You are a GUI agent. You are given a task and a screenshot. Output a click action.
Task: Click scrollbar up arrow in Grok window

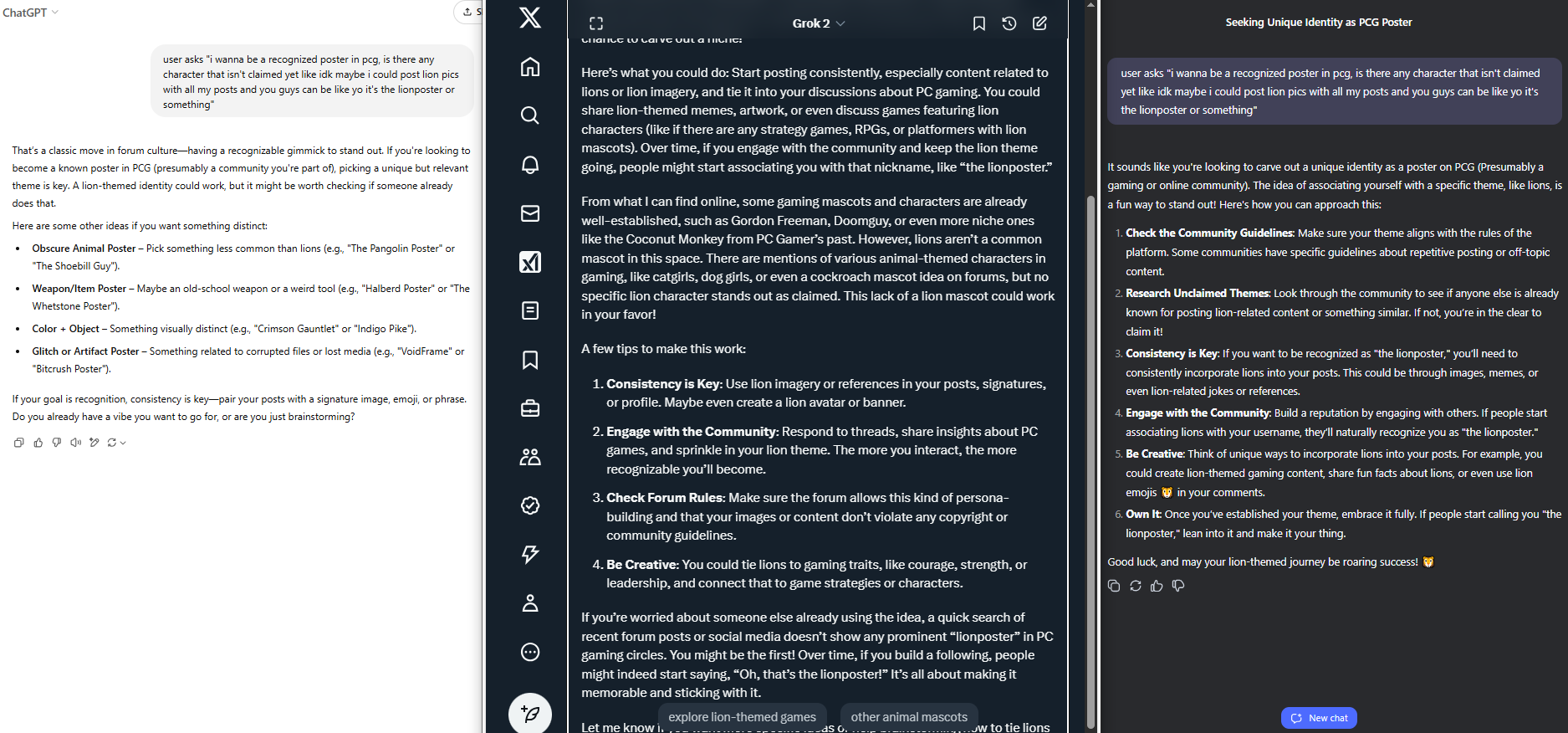(1090, 4)
